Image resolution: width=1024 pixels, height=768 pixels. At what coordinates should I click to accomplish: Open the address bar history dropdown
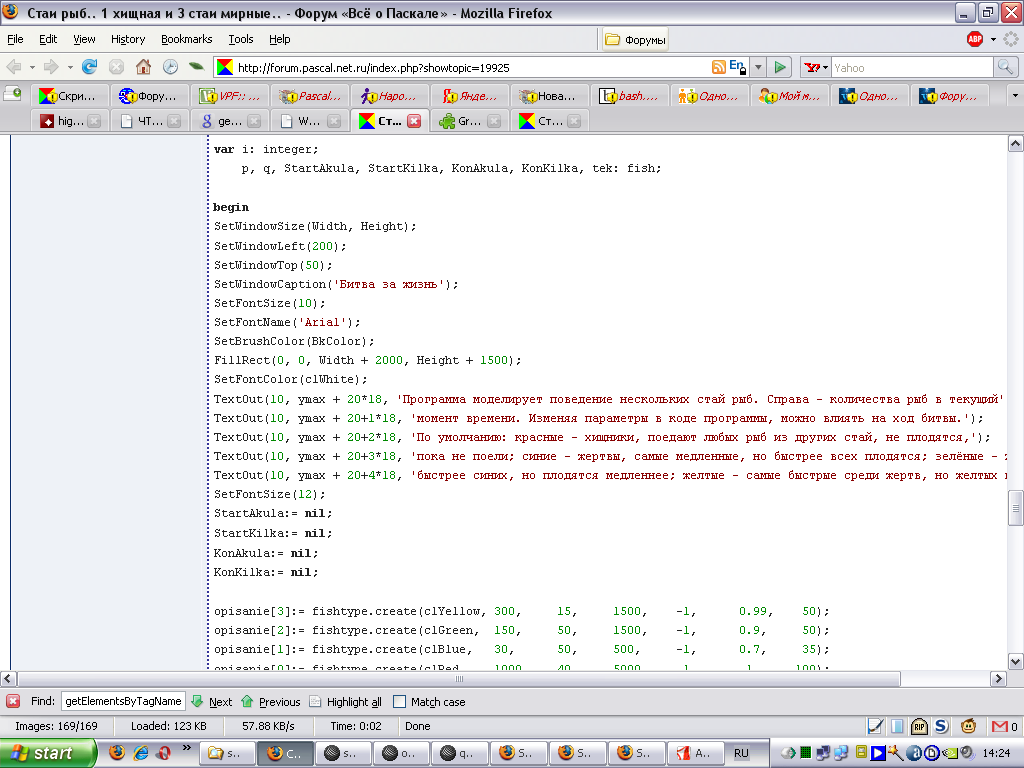pos(758,67)
